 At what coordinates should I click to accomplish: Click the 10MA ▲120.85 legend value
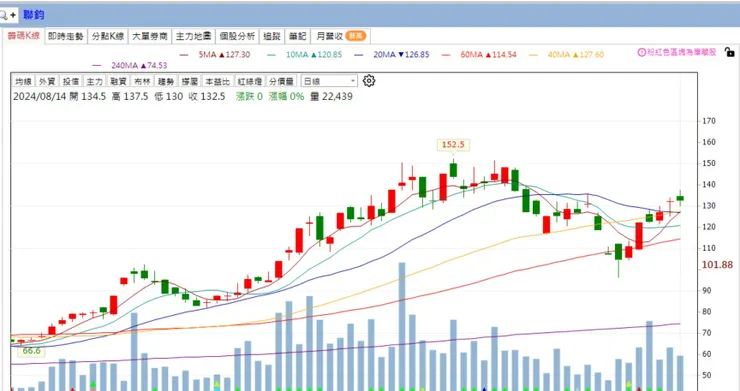(314, 55)
